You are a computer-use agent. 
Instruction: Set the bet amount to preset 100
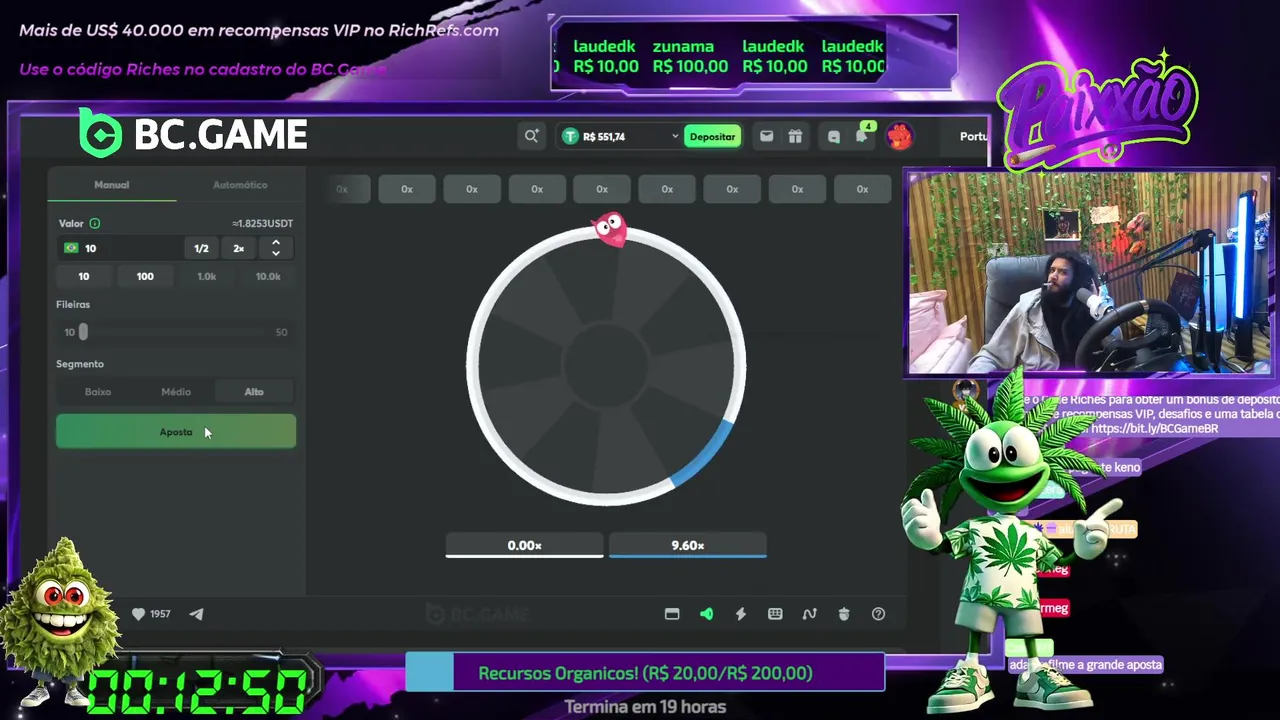(x=145, y=276)
